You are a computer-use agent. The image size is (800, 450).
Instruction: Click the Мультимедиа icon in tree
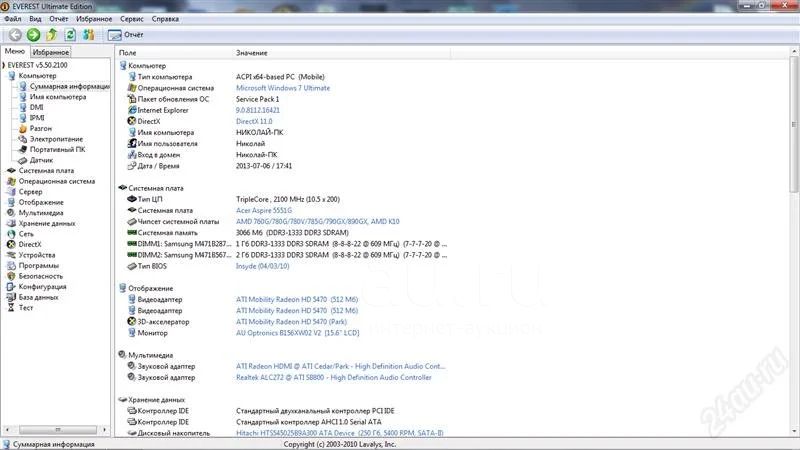tap(11, 213)
